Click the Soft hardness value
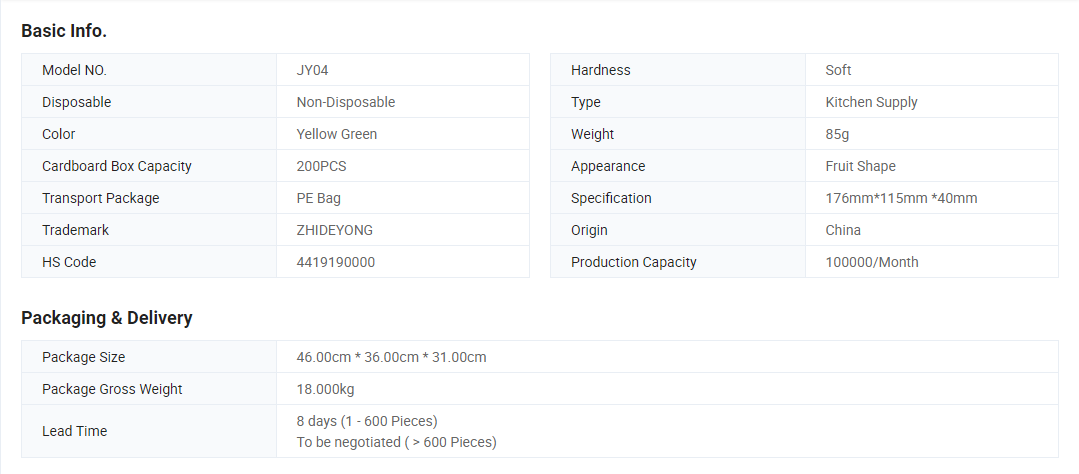Image resolution: width=1079 pixels, height=474 pixels. pos(838,70)
